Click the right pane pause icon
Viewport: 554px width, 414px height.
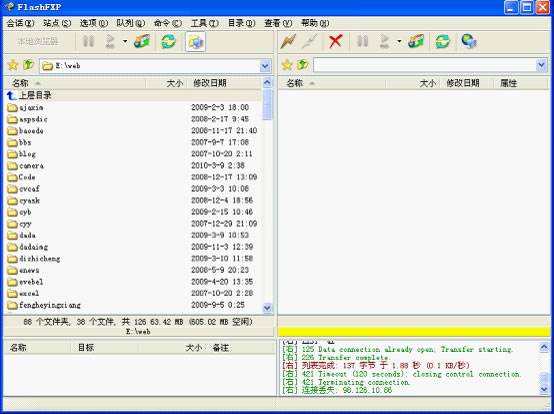point(362,42)
